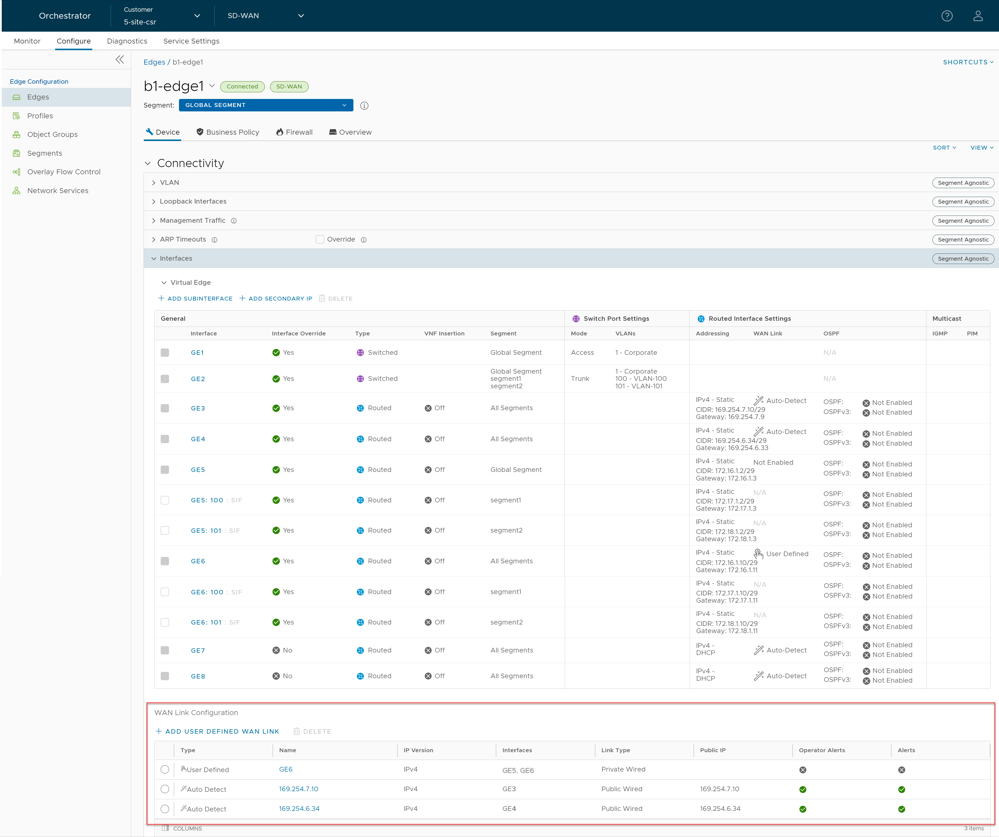Click the info icon beside Segment dropdown

[364, 105]
